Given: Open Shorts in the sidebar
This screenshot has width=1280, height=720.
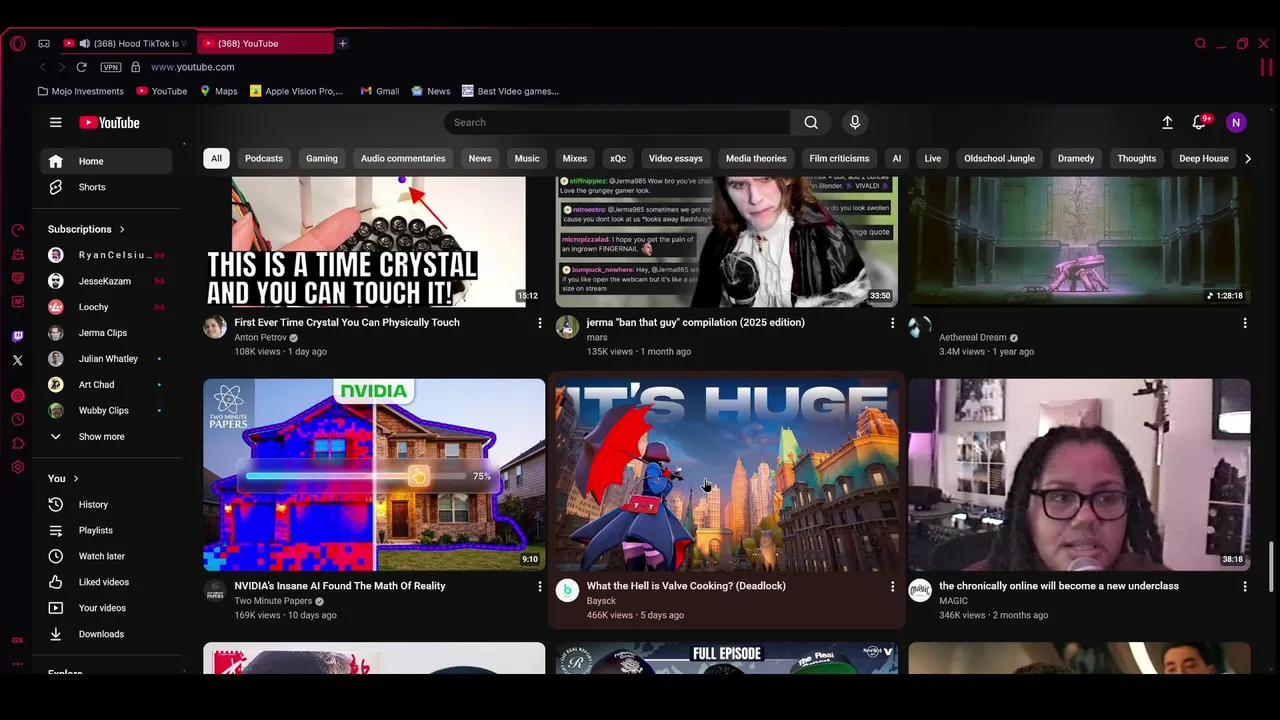Looking at the screenshot, I should 106,187.
